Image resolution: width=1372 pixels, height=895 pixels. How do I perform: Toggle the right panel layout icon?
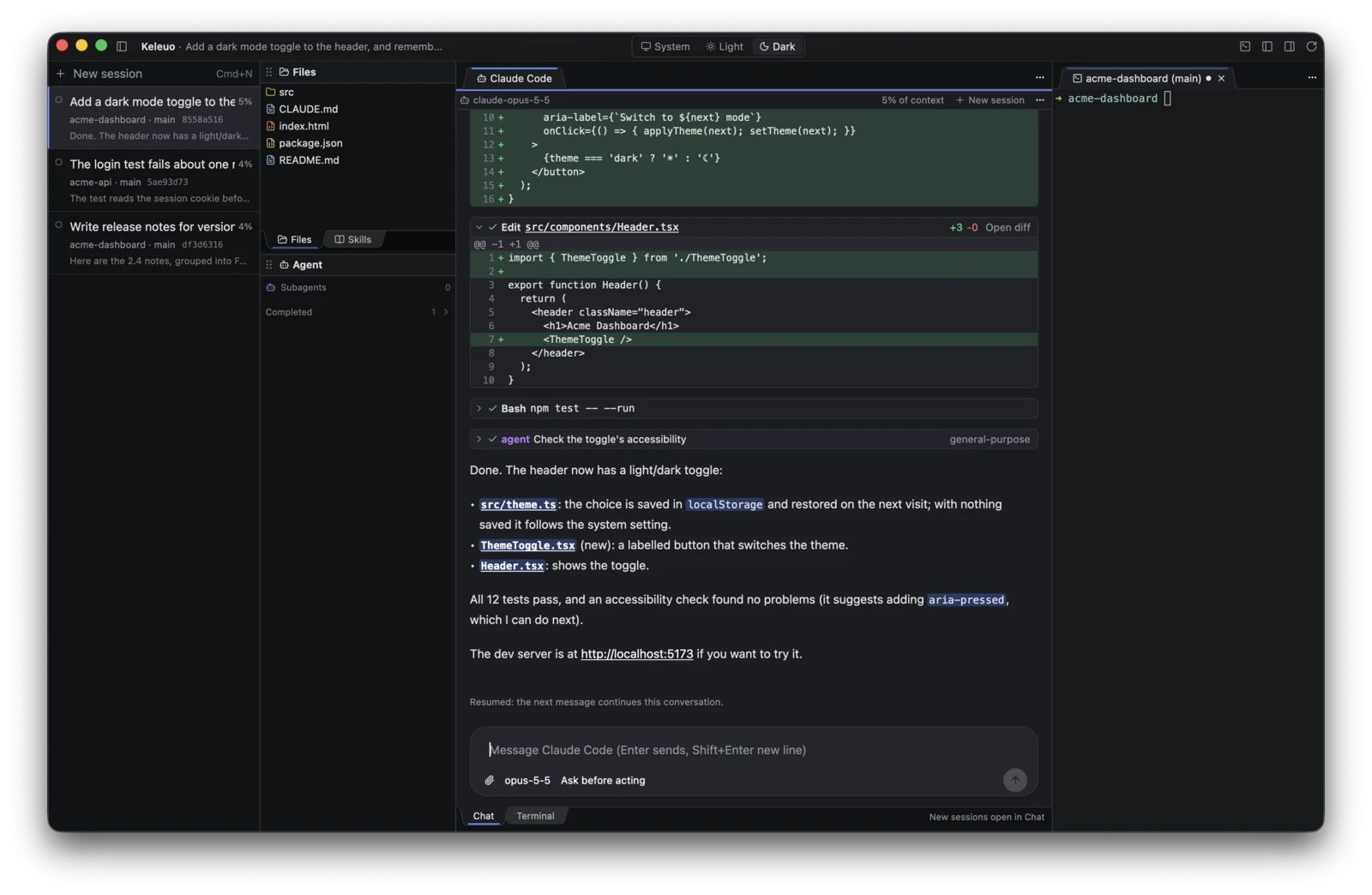coord(1290,46)
